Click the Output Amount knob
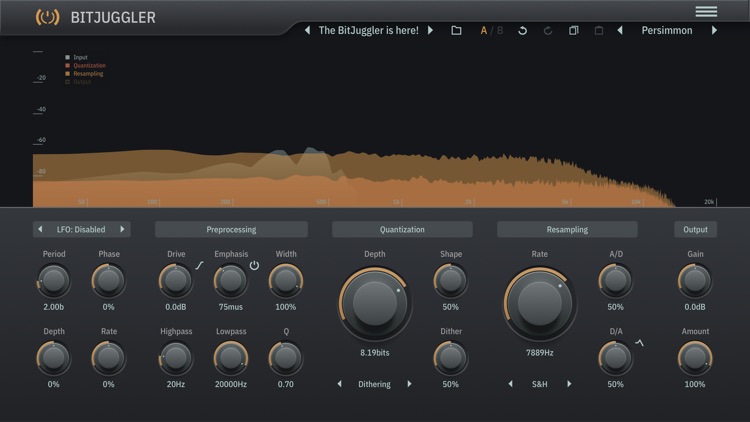 pyautogui.click(x=695, y=358)
